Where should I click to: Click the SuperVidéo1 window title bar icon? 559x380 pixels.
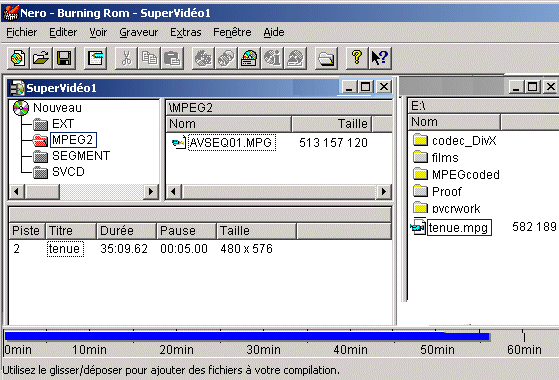click(17, 88)
